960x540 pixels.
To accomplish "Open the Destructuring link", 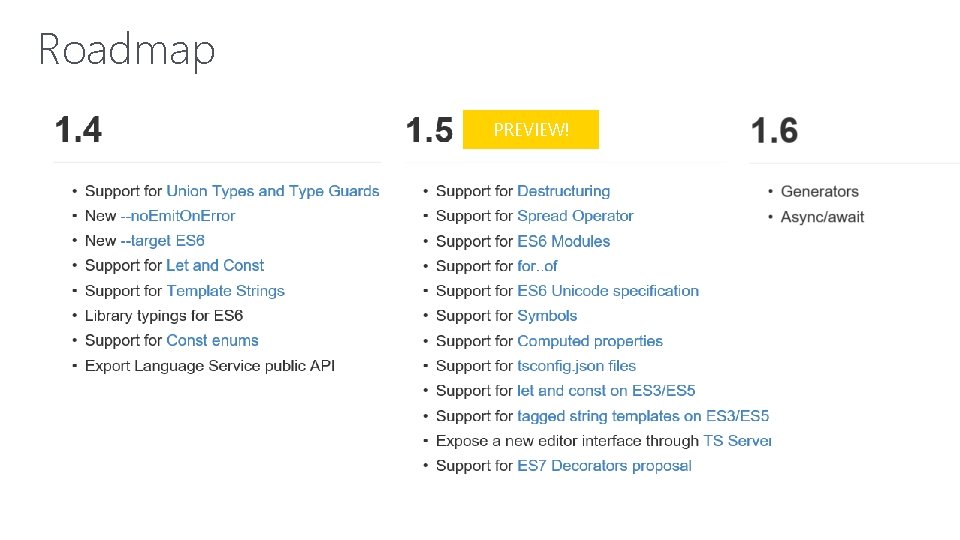I will click(x=563, y=191).
